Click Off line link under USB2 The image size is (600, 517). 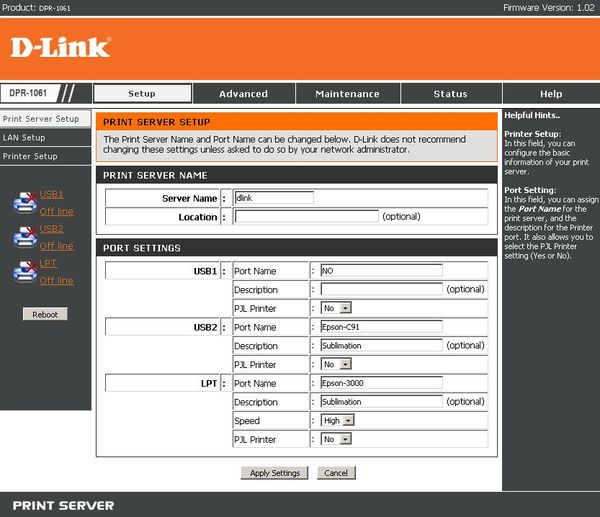tap(56, 246)
